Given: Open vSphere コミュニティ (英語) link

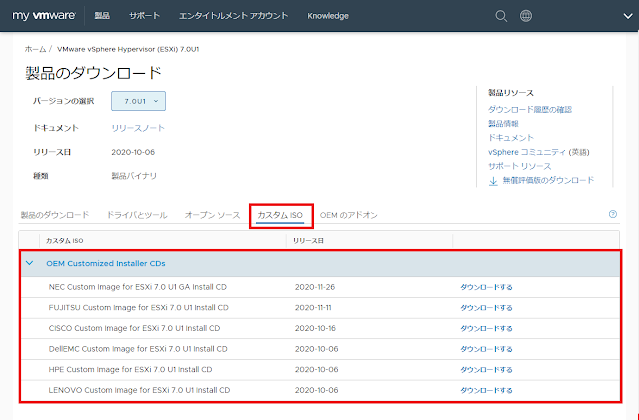Looking at the screenshot, I should (x=539, y=152).
